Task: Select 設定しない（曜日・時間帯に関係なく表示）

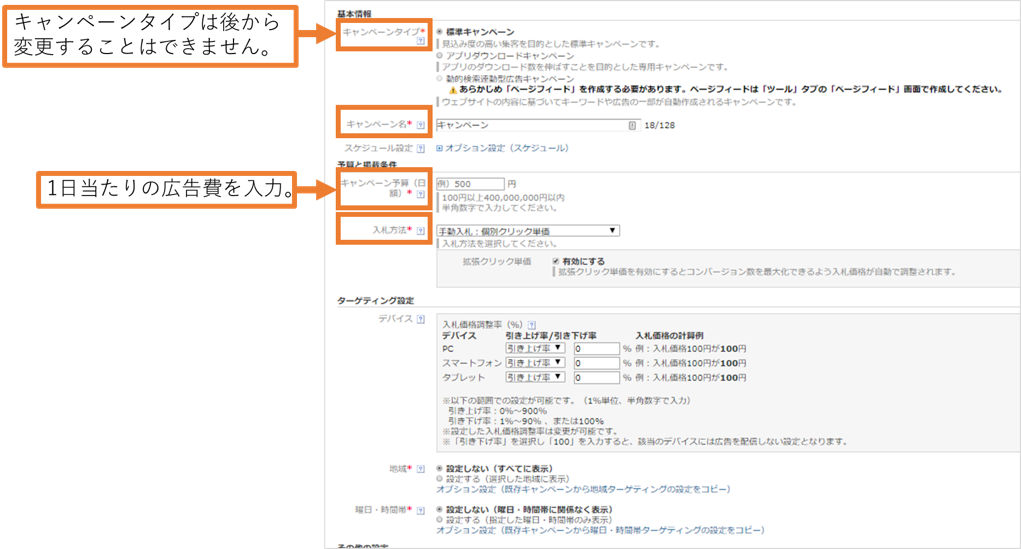Action: (440, 509)
